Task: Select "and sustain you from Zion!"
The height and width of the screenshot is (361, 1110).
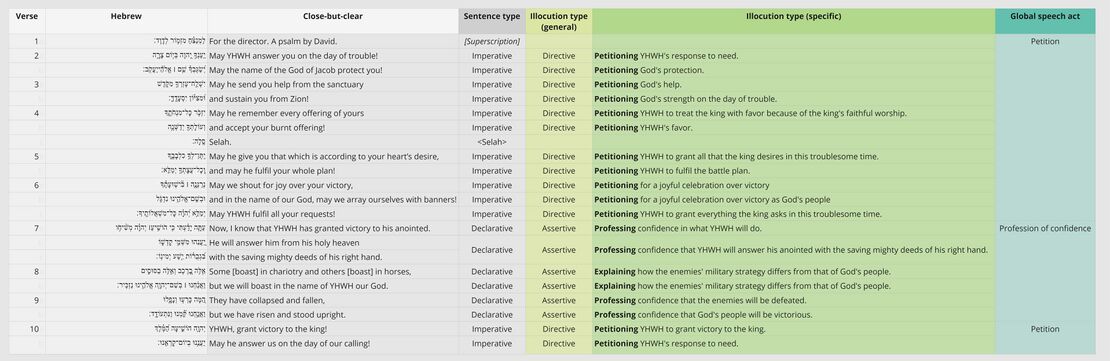Action: click(x=258, y=99)
